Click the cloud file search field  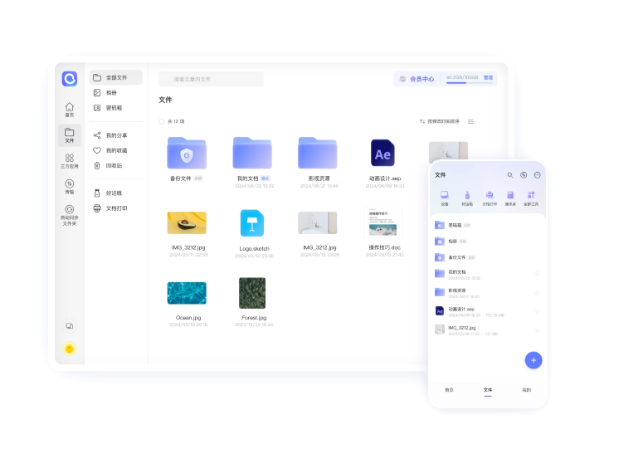211,78
